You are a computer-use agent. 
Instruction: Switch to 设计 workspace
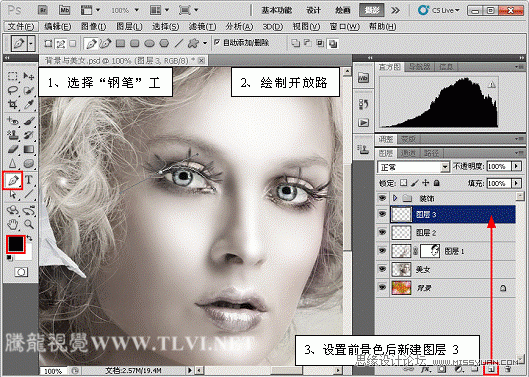[313, 10]
